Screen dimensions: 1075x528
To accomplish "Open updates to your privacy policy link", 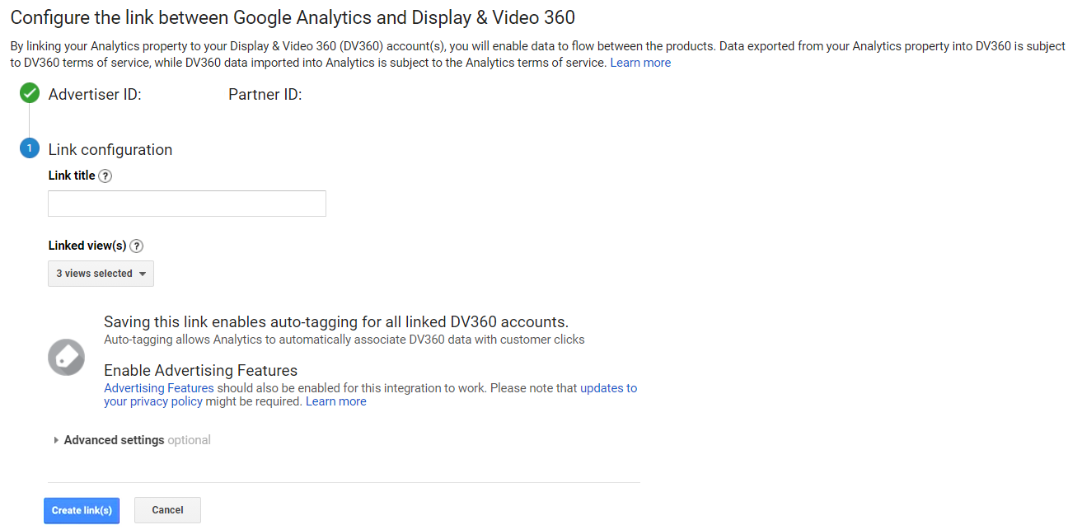I will tap(370, 395).
